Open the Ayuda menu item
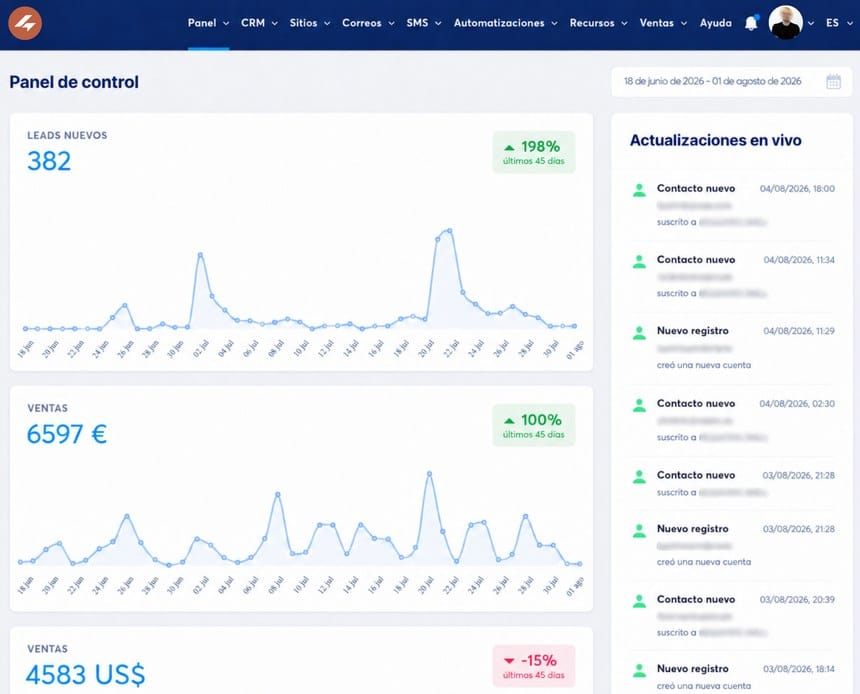Screen dimensions: 860x694 pos(715,23)
